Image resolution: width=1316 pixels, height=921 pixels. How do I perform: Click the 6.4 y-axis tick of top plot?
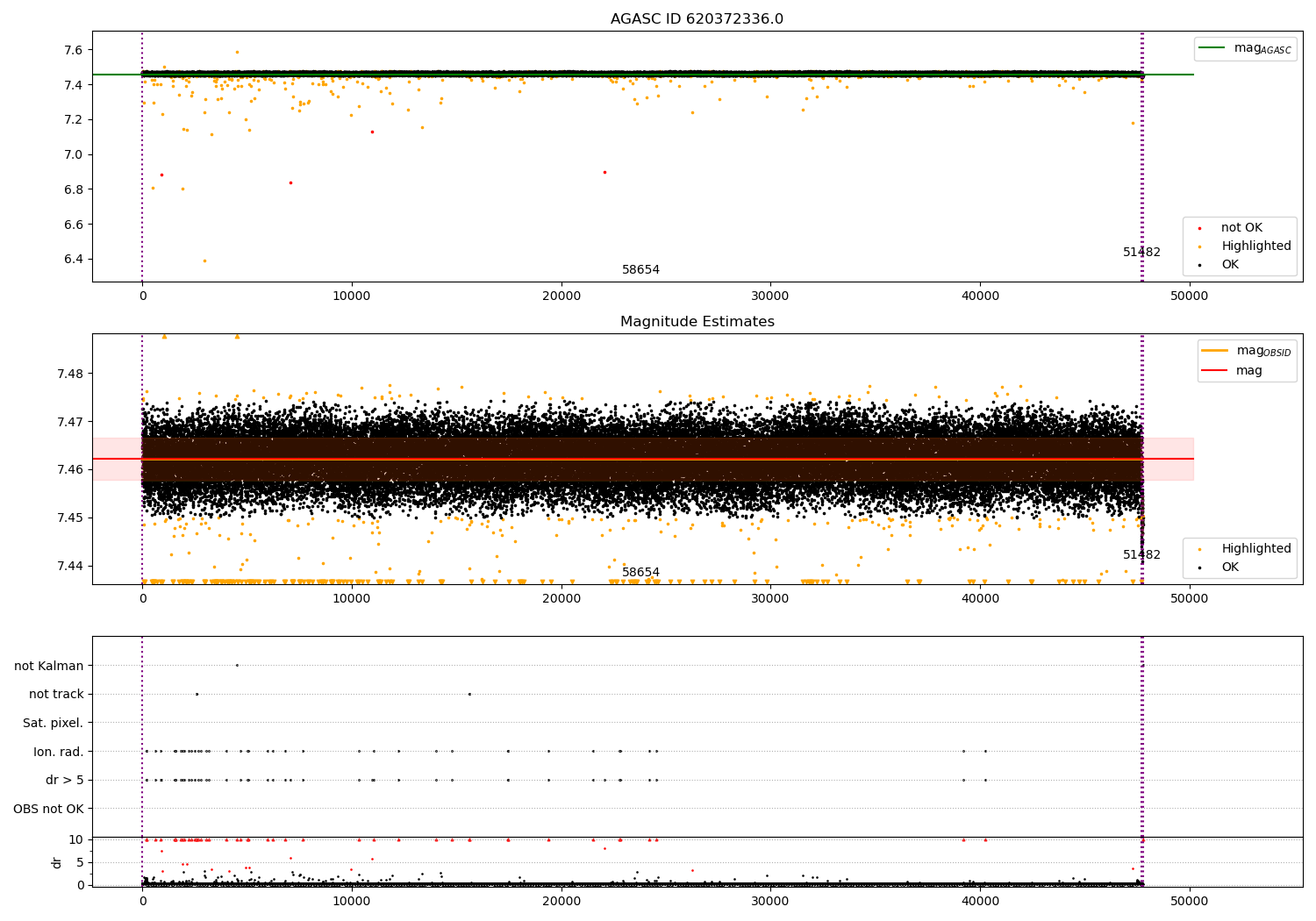point(74,259)
